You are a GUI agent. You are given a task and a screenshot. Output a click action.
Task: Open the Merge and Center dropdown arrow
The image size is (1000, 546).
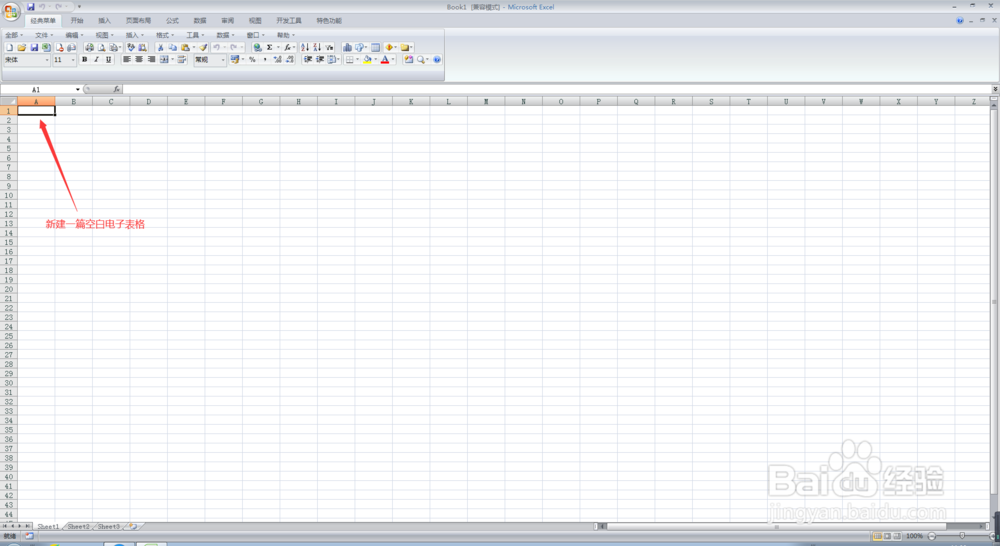tap(173, 59)
